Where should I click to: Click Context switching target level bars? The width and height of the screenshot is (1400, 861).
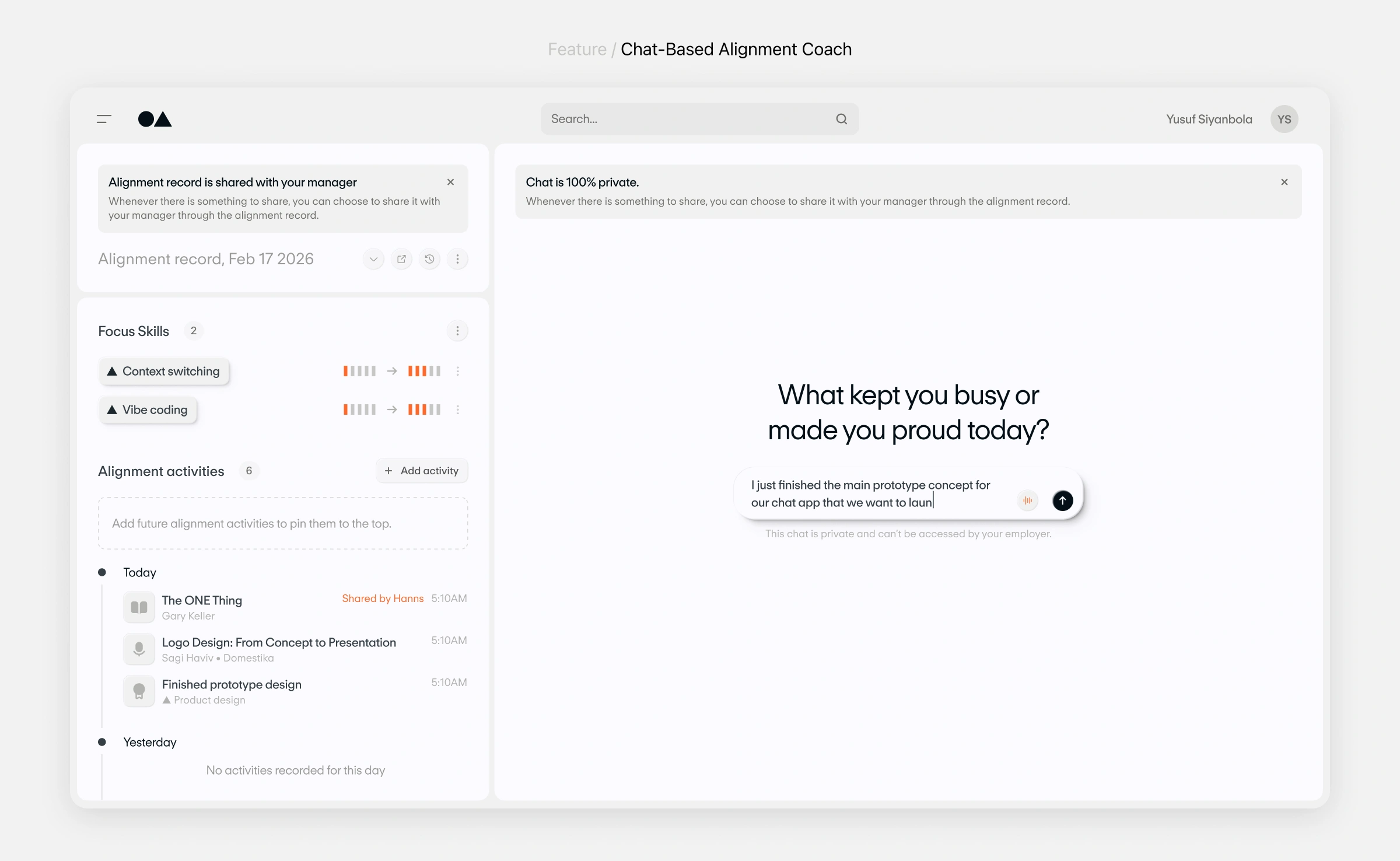(x=424, y=371)
